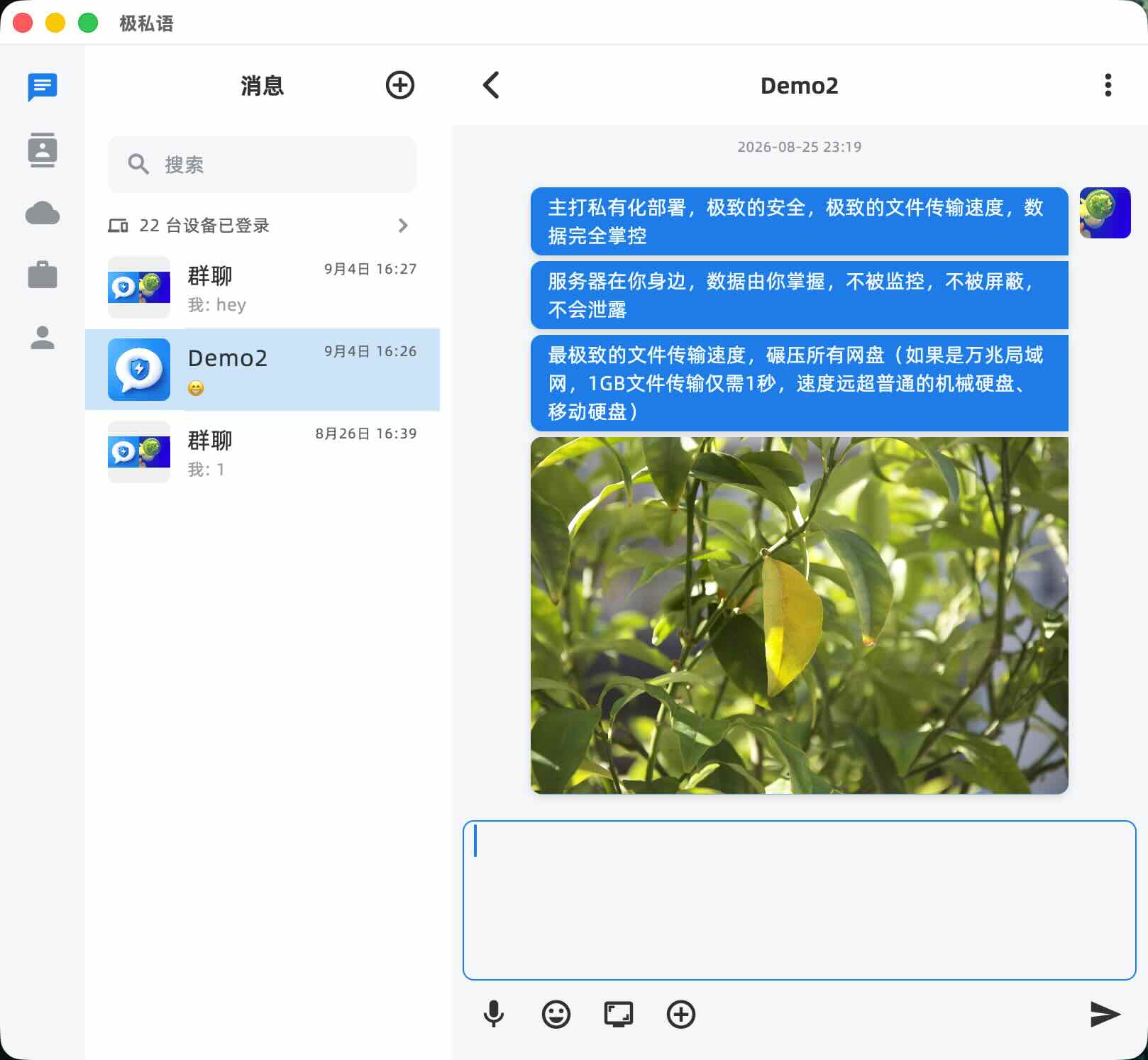
Task: Click inside the message input box
Action: [x=800, y=900]
